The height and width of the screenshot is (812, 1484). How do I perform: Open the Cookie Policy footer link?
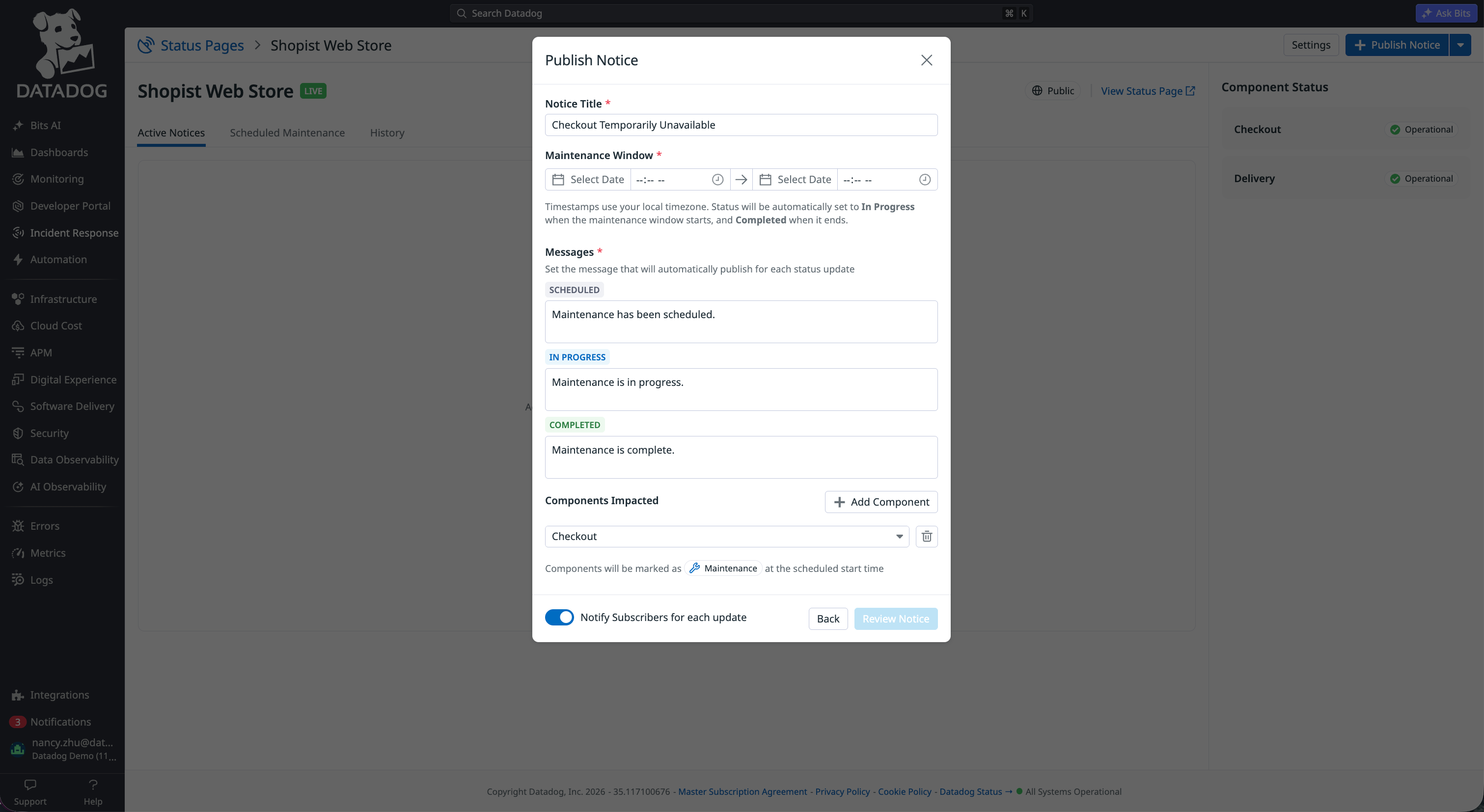click(905, 792)
